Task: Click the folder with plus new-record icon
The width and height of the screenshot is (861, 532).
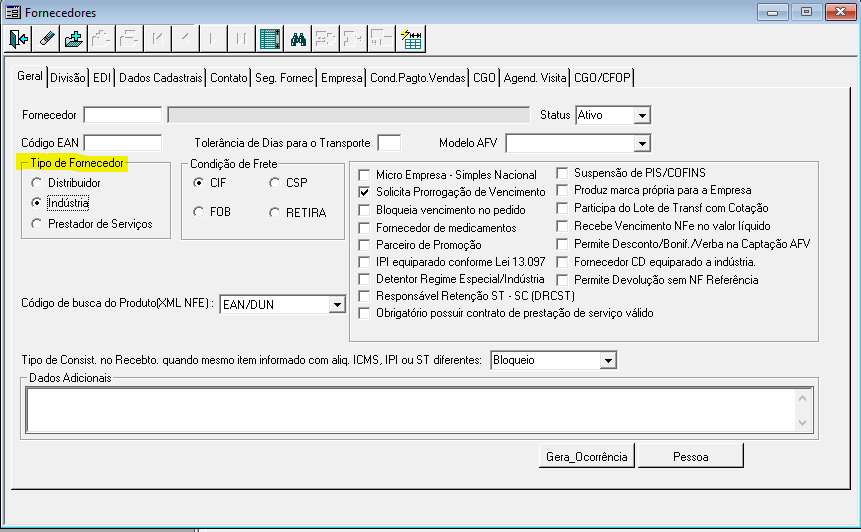Action: pyautogui.click(x=74, y=39)
